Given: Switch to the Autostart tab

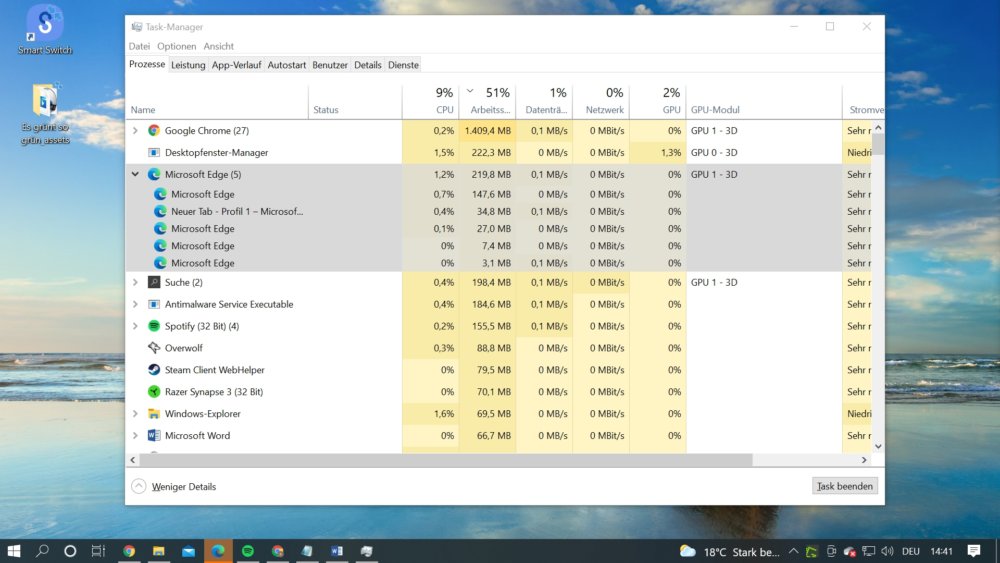Looking at the screenshot, I should pyautogui.click(x=287, y=65).
